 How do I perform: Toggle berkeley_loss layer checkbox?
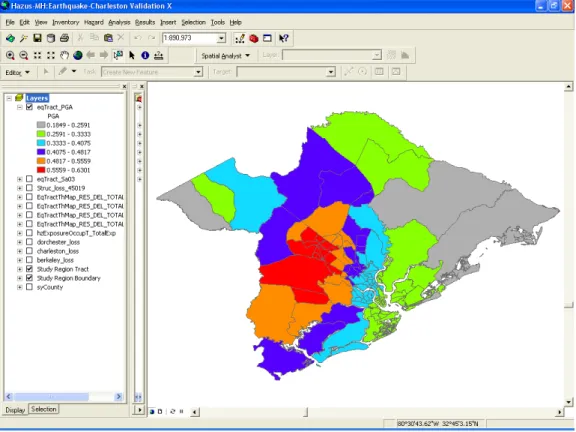(29, 260)
